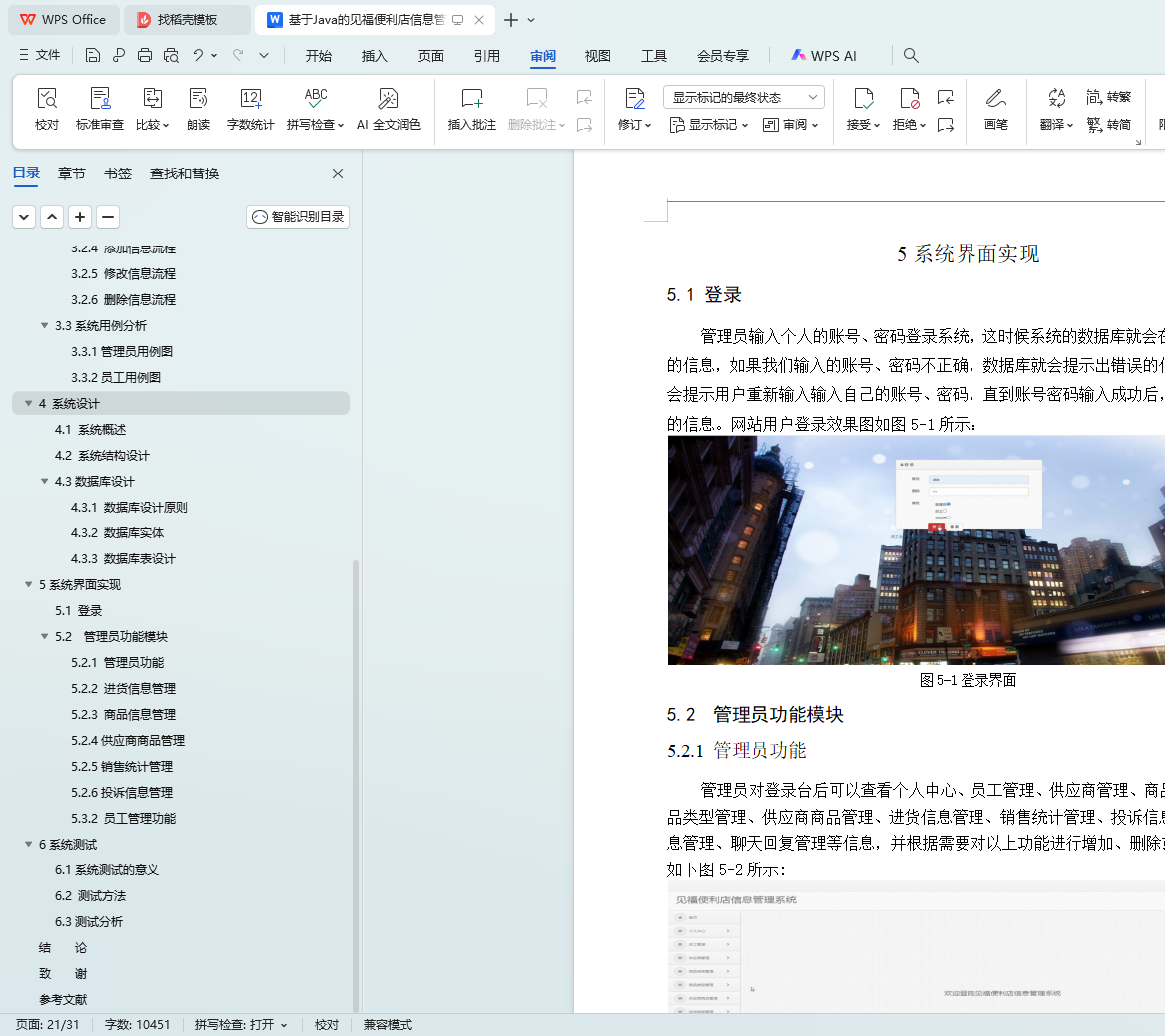This screenshot has width=1165, height=1036.
Task: Collapse the 5.2 管理员功能模块 node
Action: 45,636
